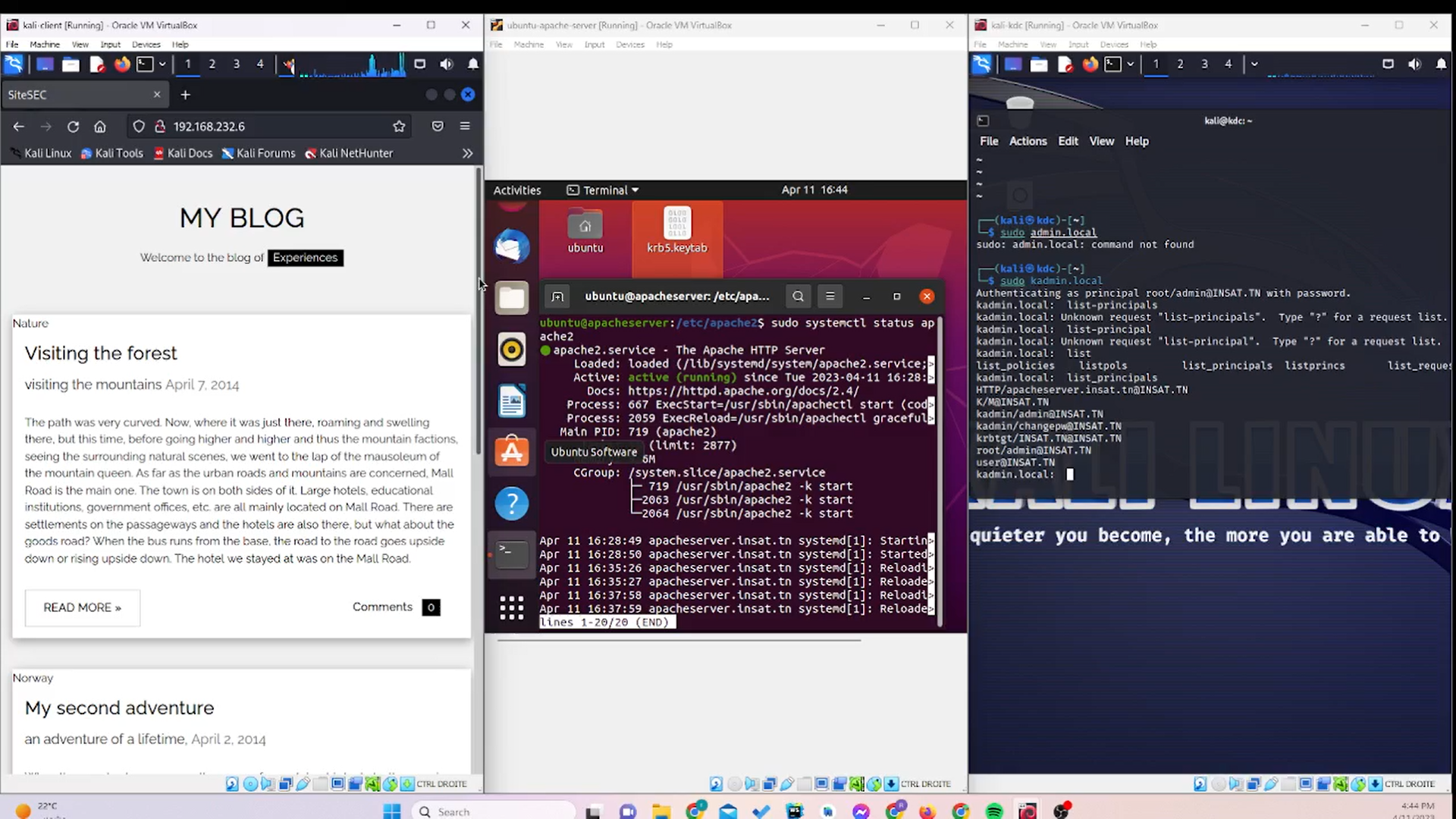Open File Explorer from Windows taskbar
Image resolution: width=1456 pixels, height=819 pixels.
661,811
